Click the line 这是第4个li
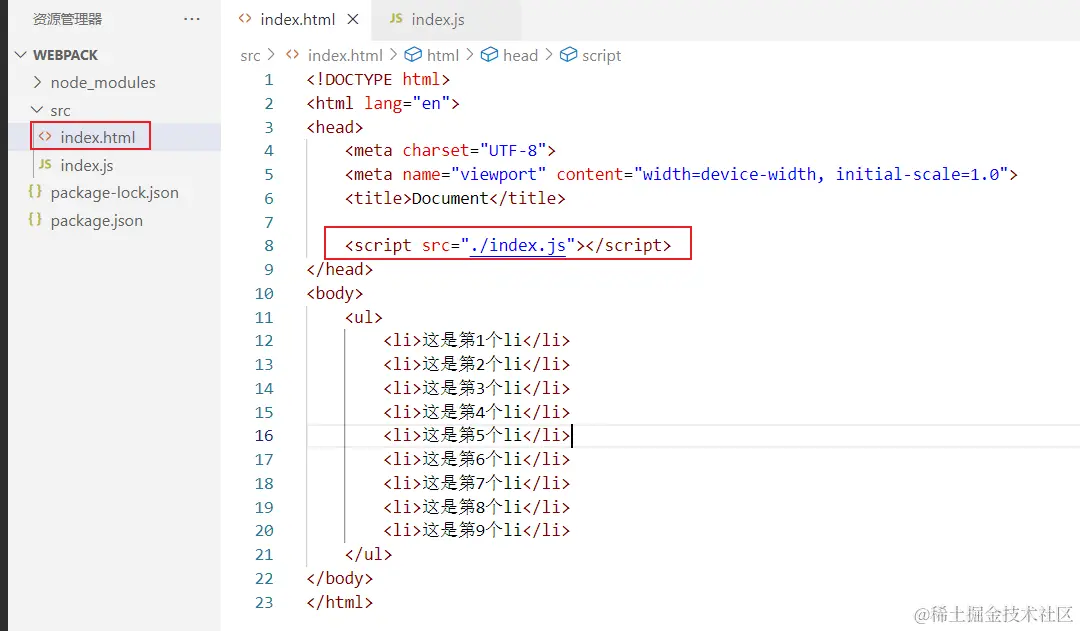Viewport: 1080px width, 631px height. click(x=477, y=412)
